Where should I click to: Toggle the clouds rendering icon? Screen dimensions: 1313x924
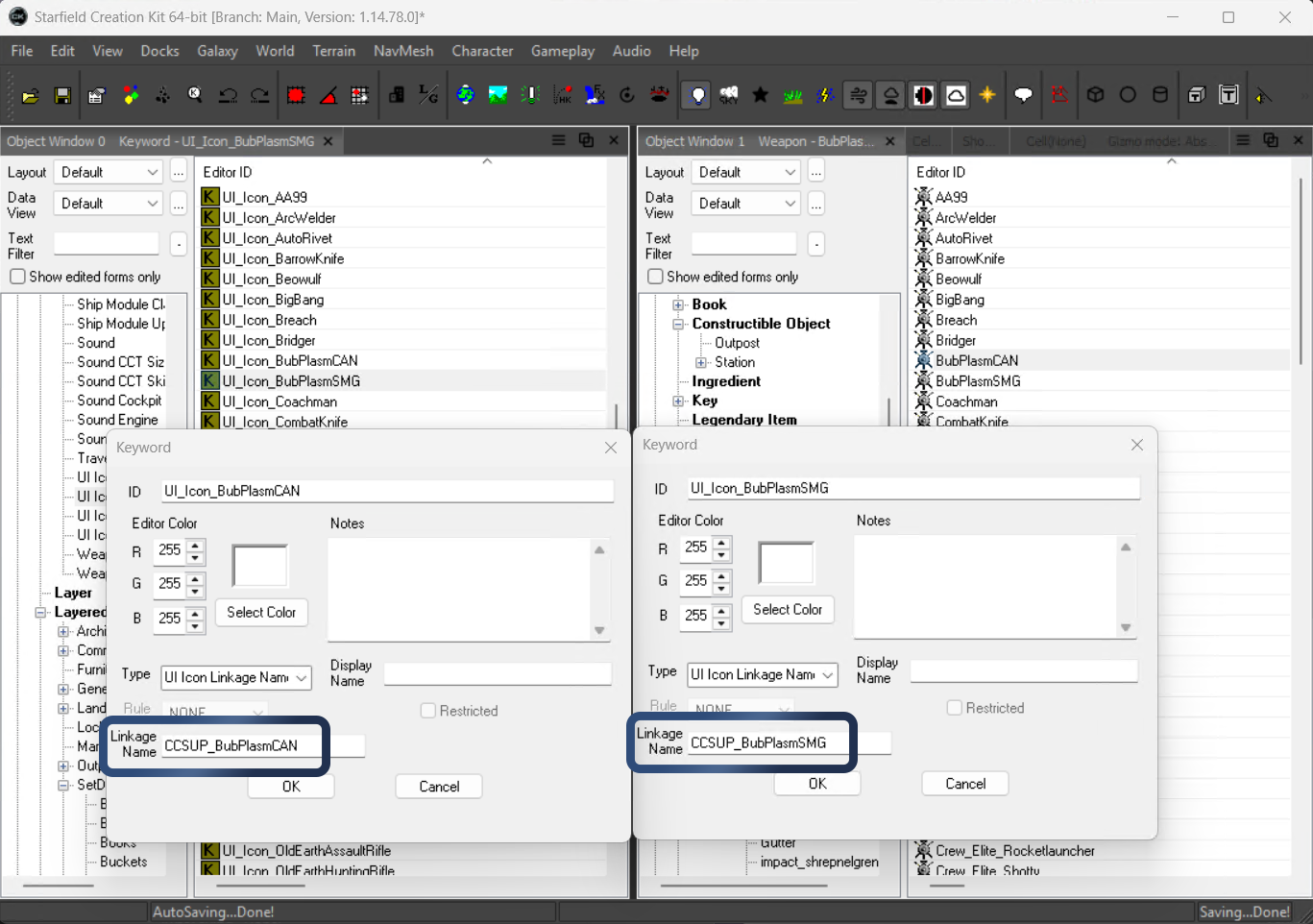click(x=957, y=95)
